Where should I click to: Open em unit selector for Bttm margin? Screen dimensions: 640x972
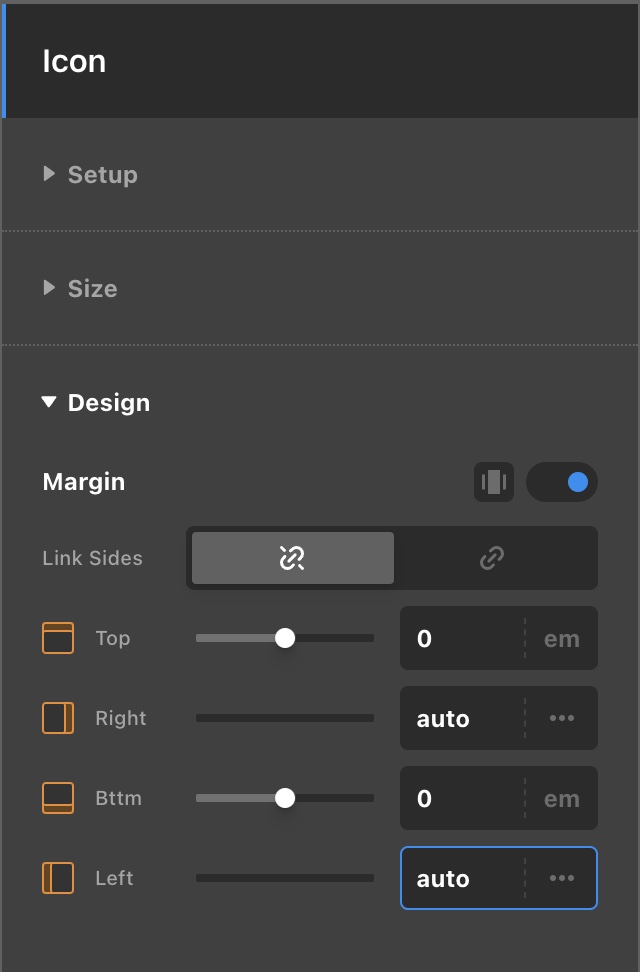[x=562, y=798]
